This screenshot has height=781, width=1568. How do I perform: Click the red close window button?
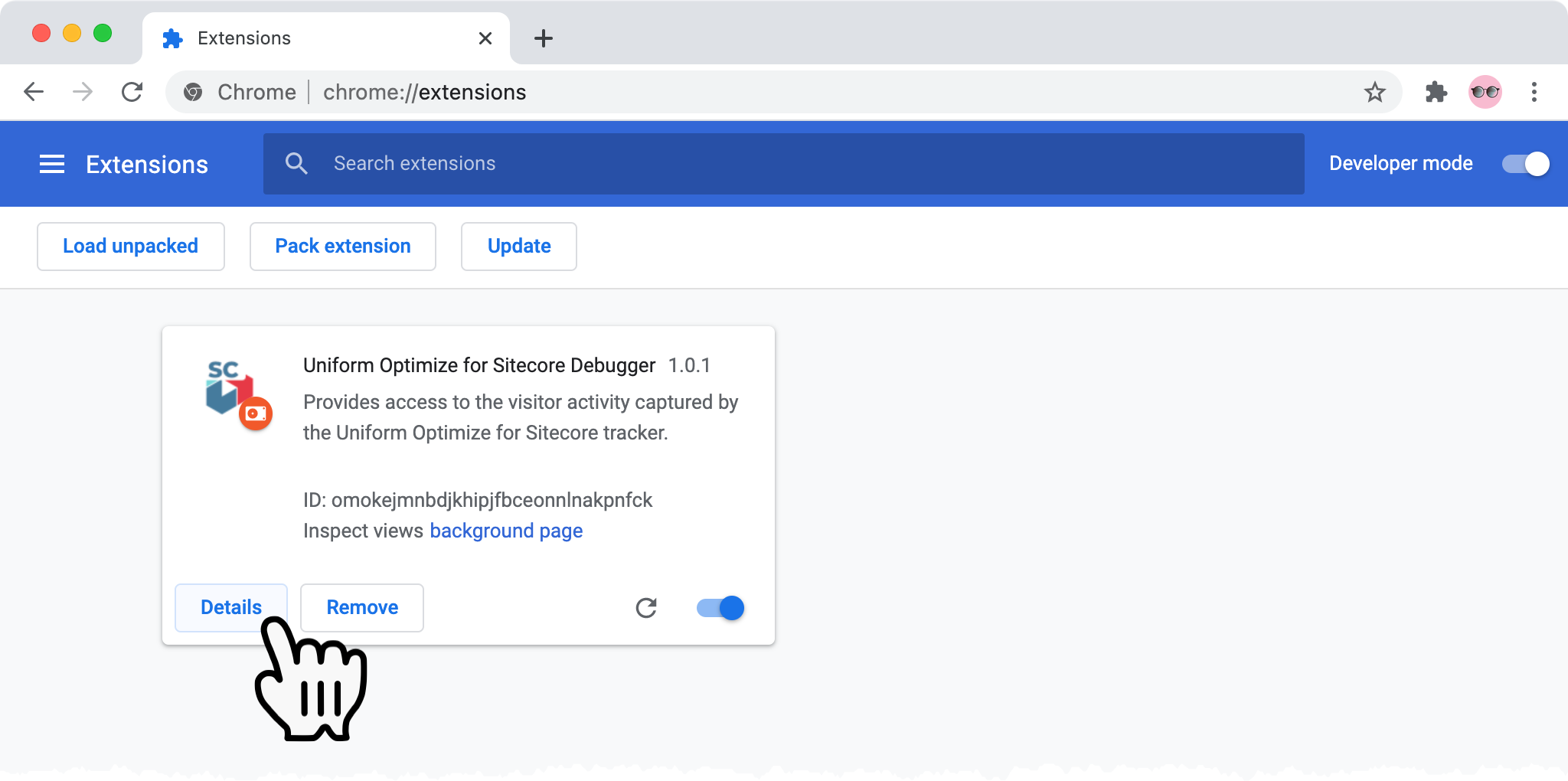click(41, 33)
